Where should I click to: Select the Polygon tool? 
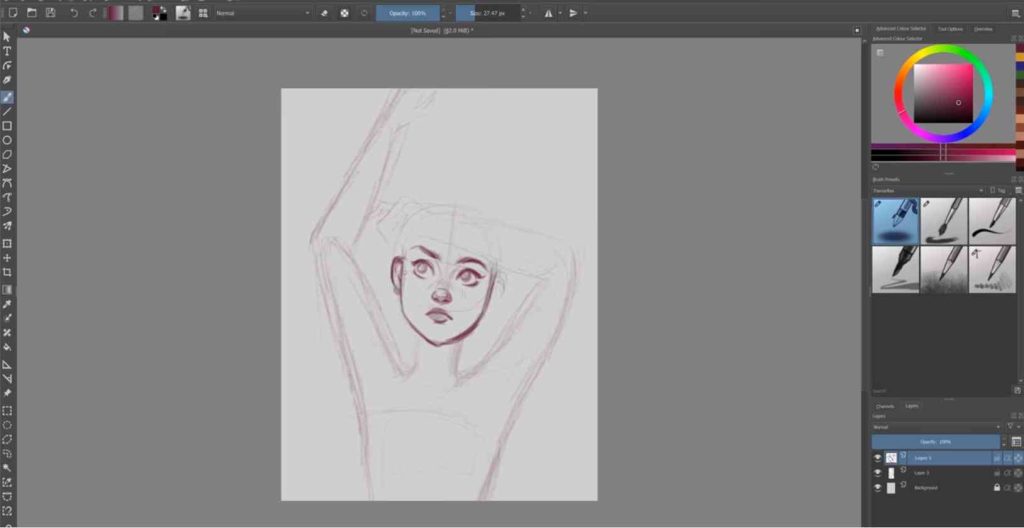[7, 154]
